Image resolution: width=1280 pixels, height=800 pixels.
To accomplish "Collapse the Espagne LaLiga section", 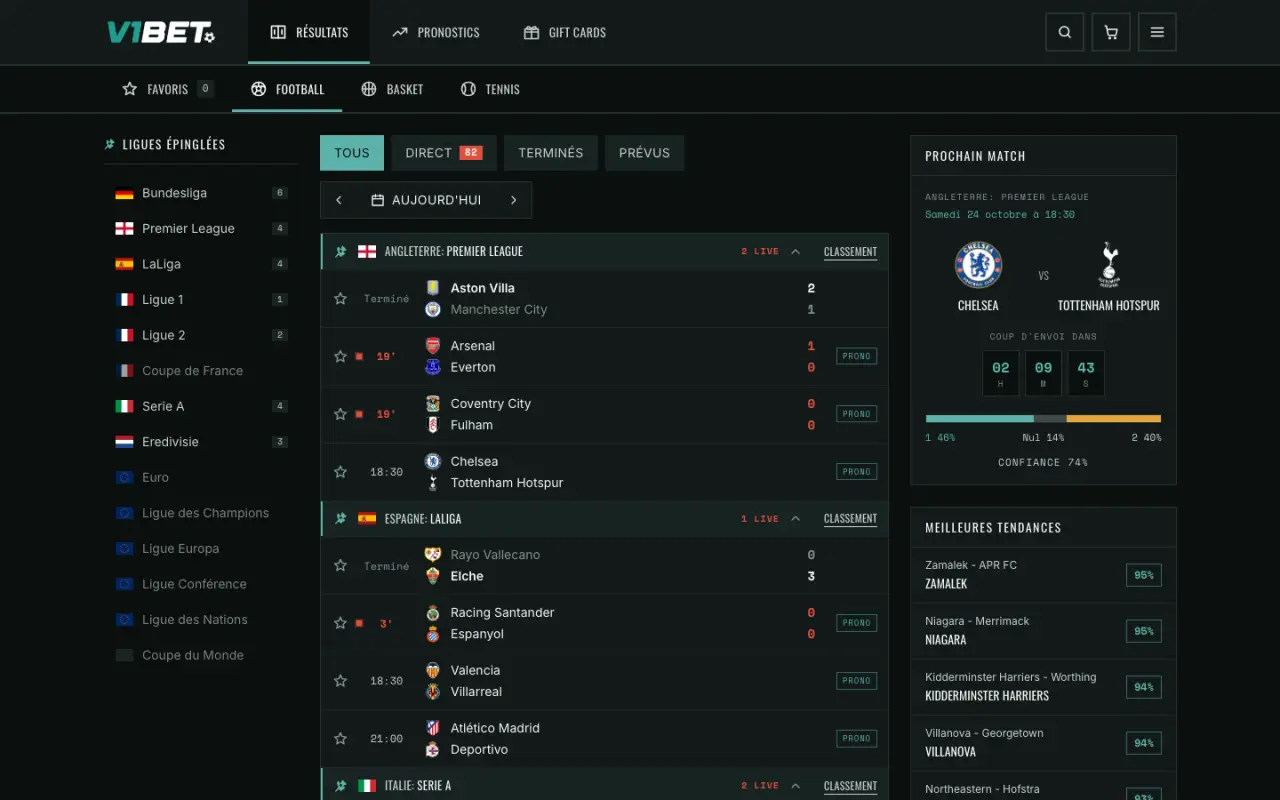I will point(796,518).
